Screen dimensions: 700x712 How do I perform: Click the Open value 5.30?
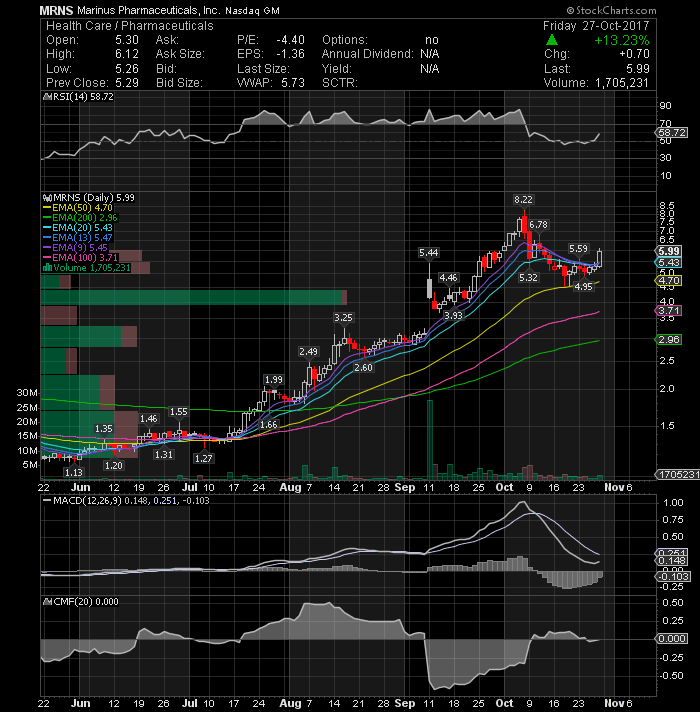coord(127,40)
